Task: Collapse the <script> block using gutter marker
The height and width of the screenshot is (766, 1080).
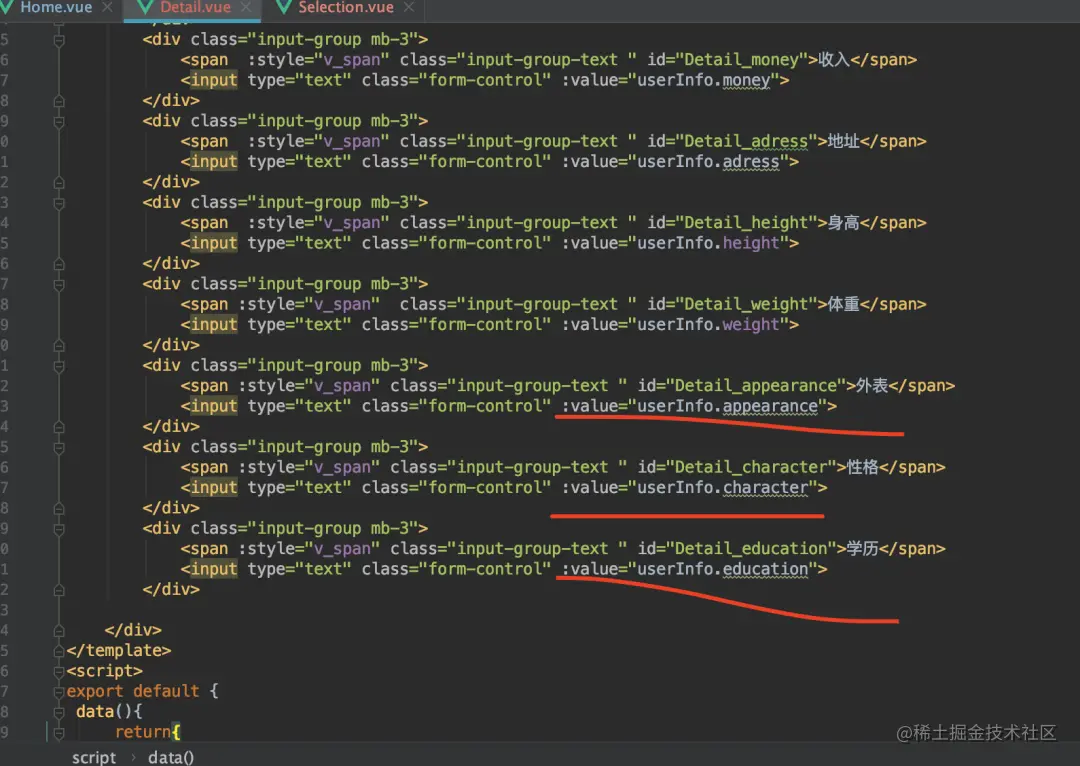Action: click(x=59, y=671)
